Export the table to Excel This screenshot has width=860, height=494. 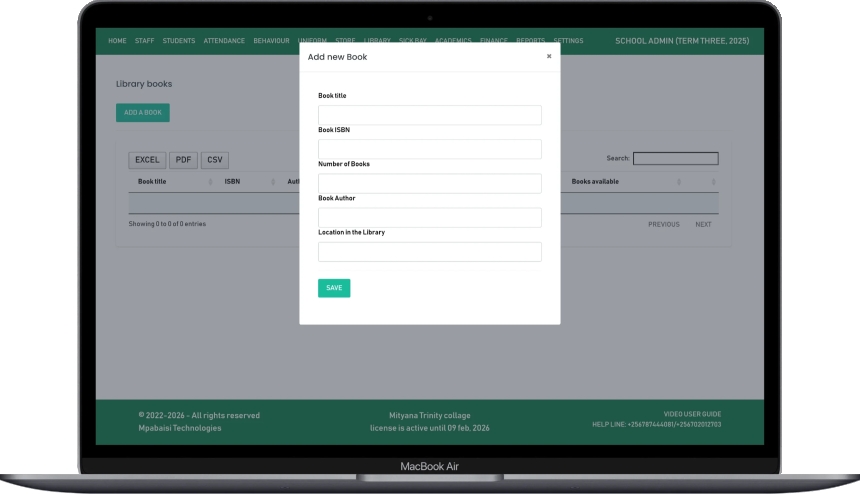pos(147,160)
